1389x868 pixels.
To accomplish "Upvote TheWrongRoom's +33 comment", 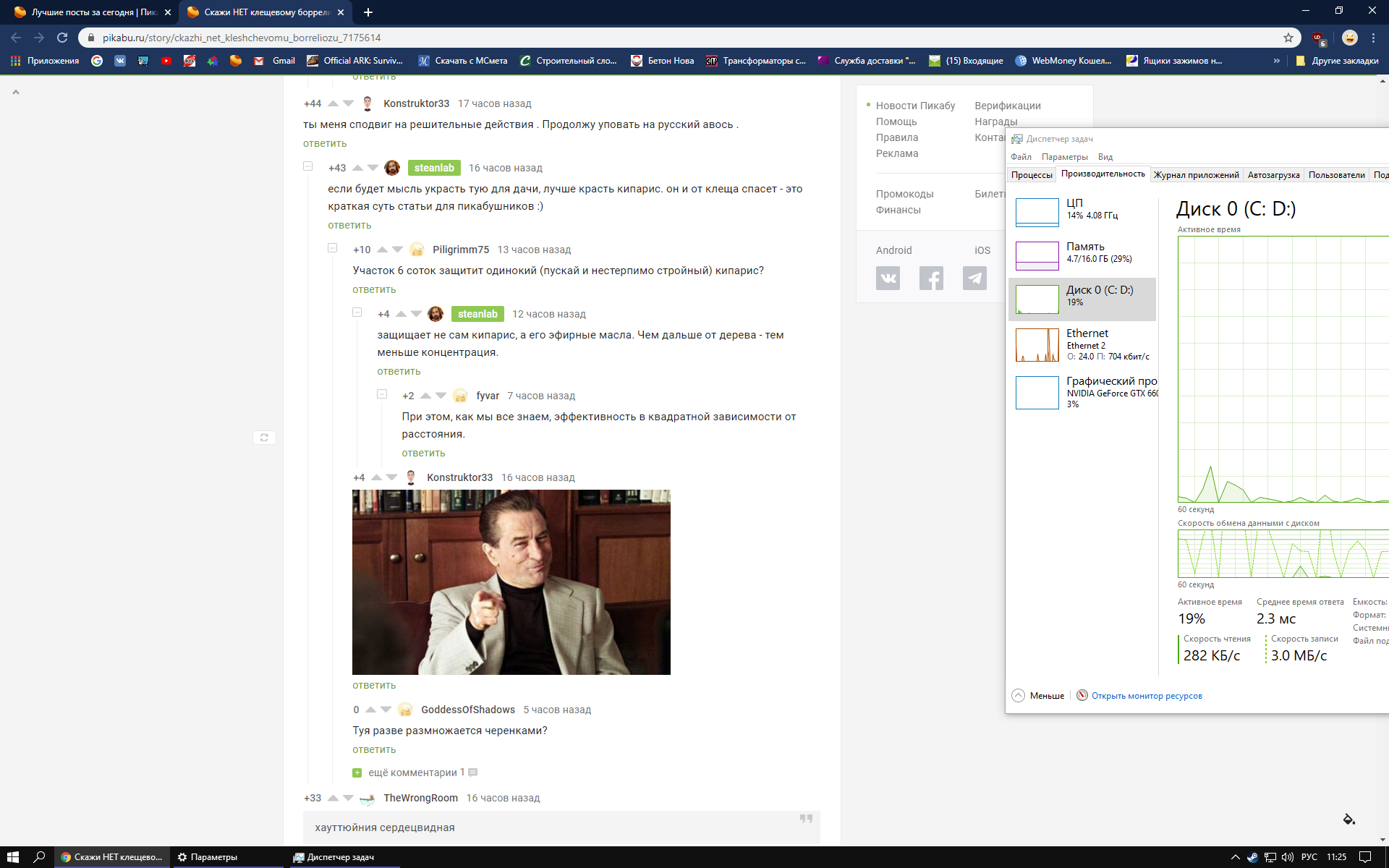I will point(333,798).
